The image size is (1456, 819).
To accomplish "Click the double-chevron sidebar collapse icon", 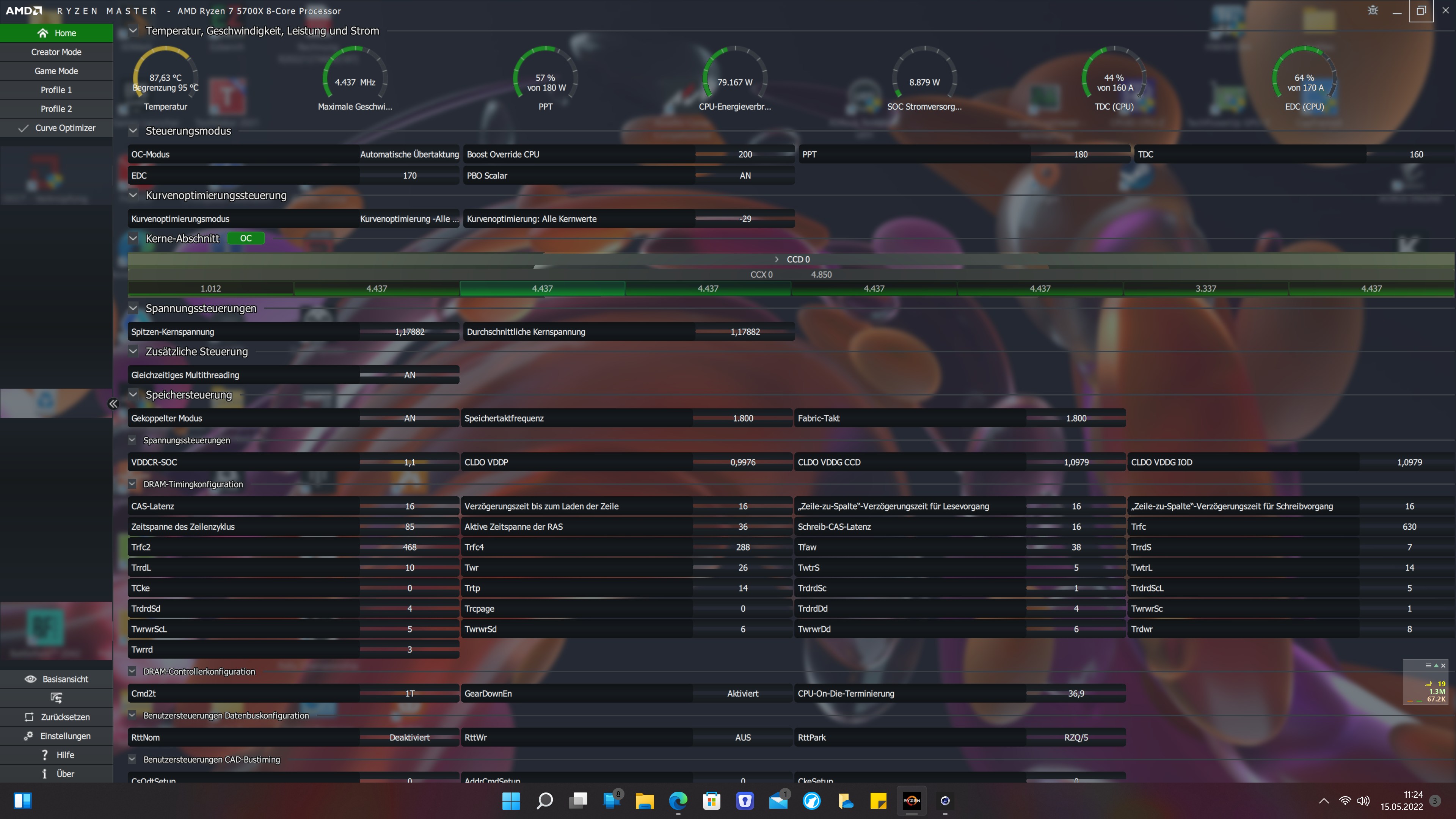I will (113, 403).
